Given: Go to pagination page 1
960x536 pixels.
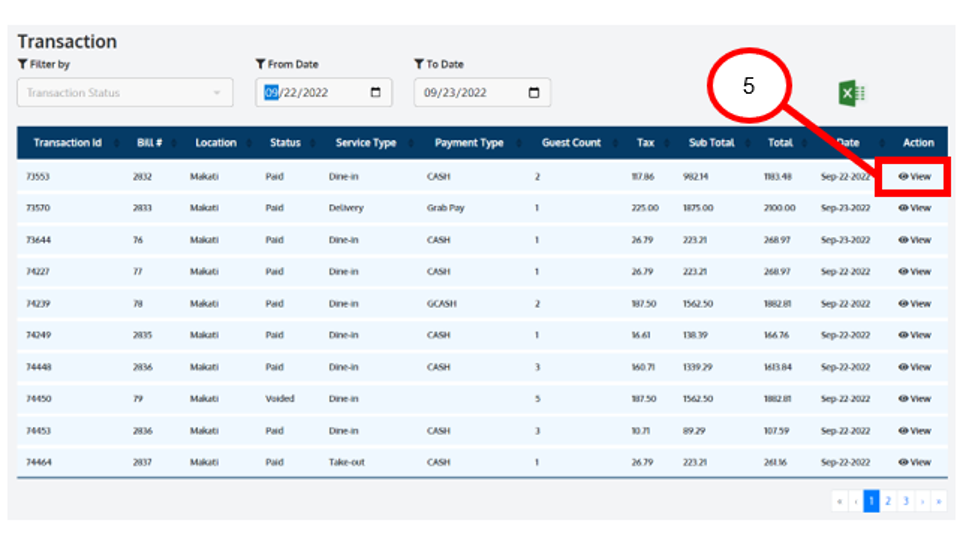Looking at the screenshot, I should (x=871, y=501).
